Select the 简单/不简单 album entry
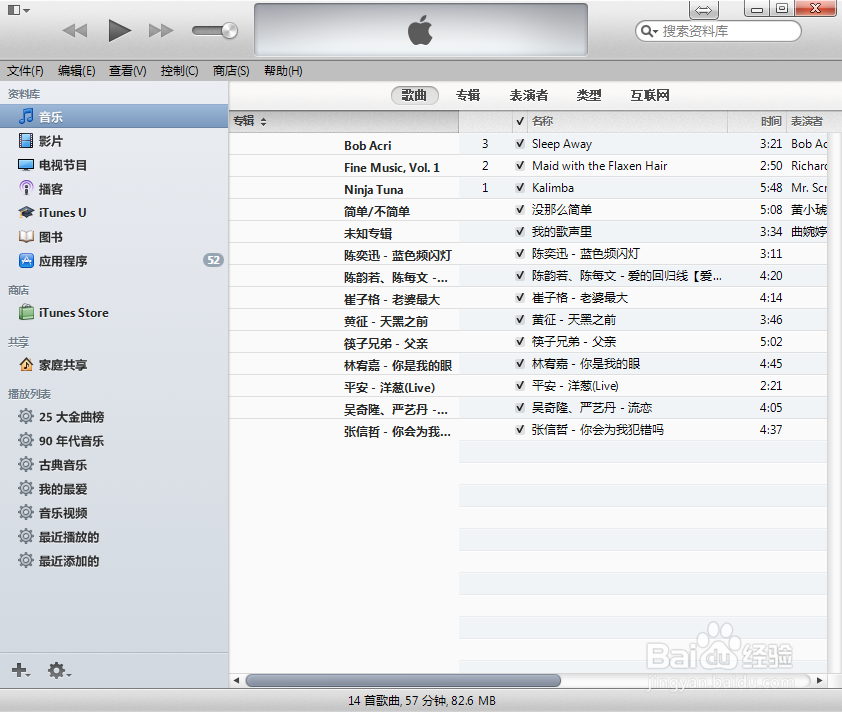 coord(377,212)
